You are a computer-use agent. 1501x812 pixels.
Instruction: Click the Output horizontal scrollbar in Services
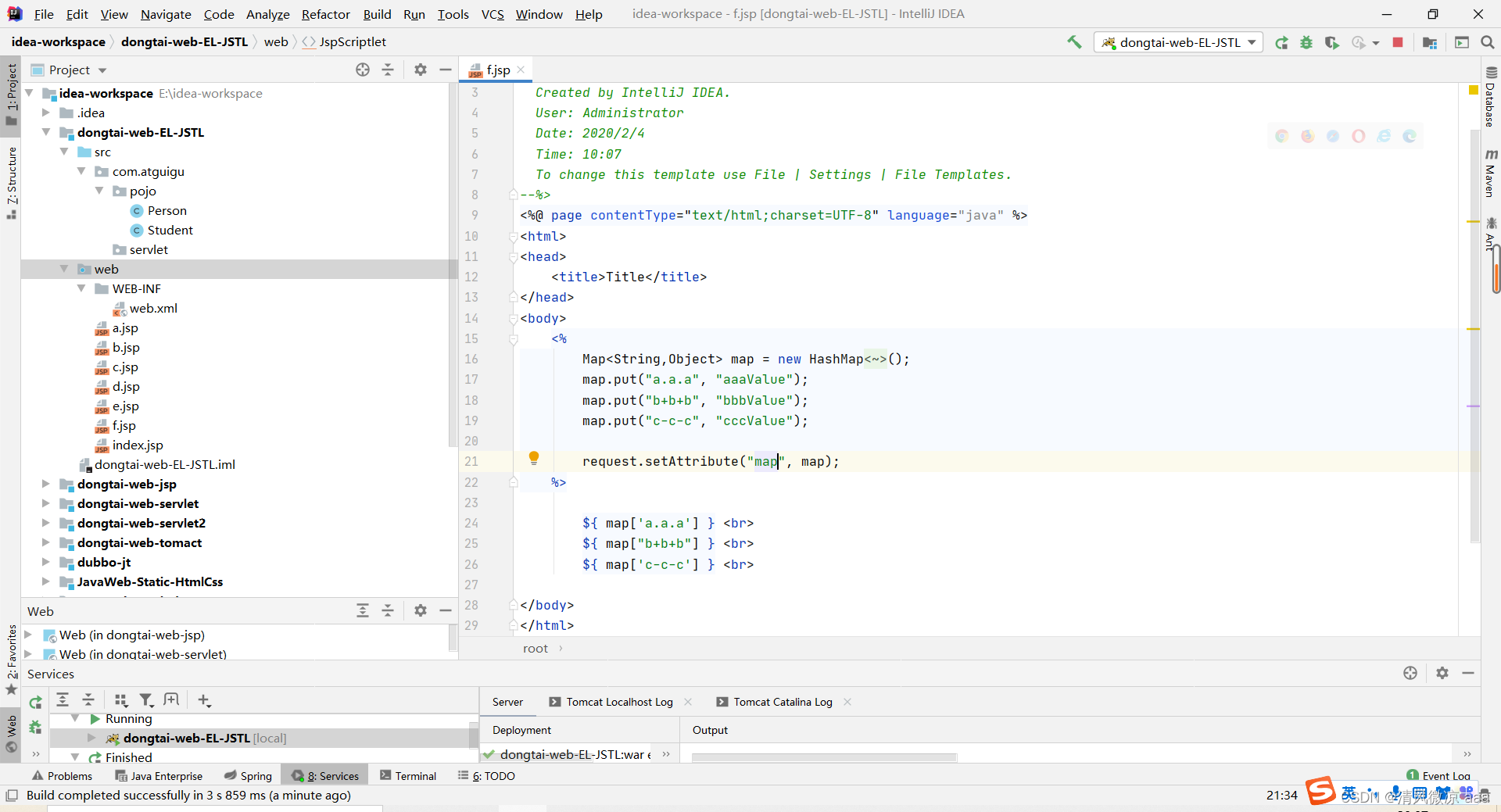(824, 757)
